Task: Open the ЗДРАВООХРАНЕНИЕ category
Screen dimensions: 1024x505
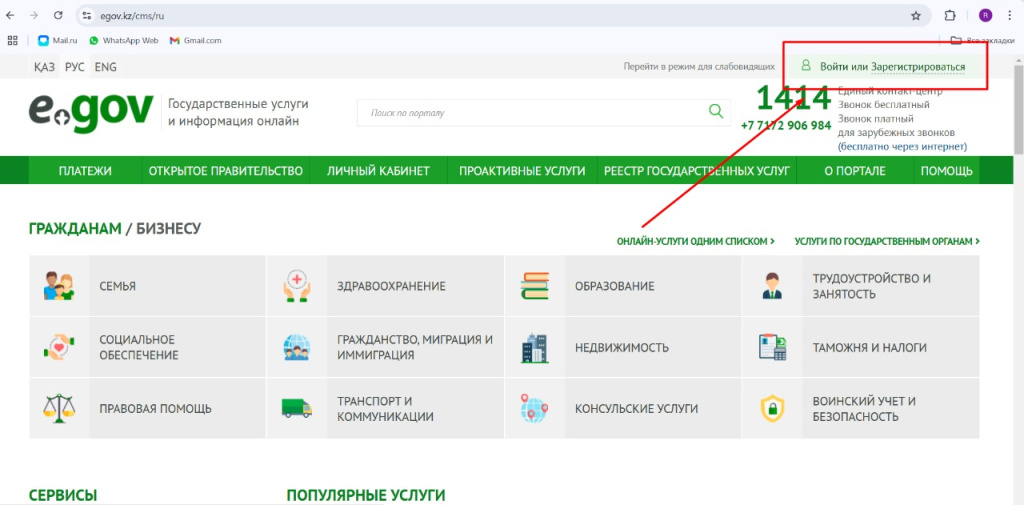Action: [x=385, y=286]
